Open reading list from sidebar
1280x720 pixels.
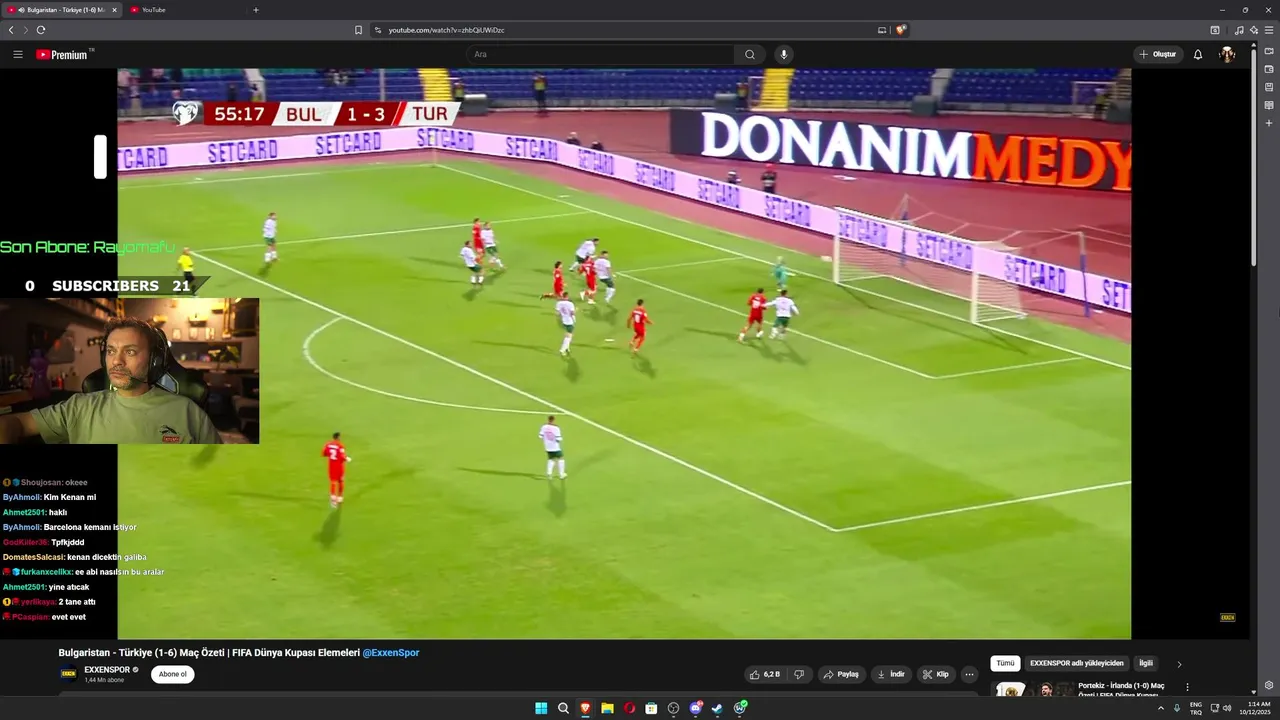[1269, 105]
